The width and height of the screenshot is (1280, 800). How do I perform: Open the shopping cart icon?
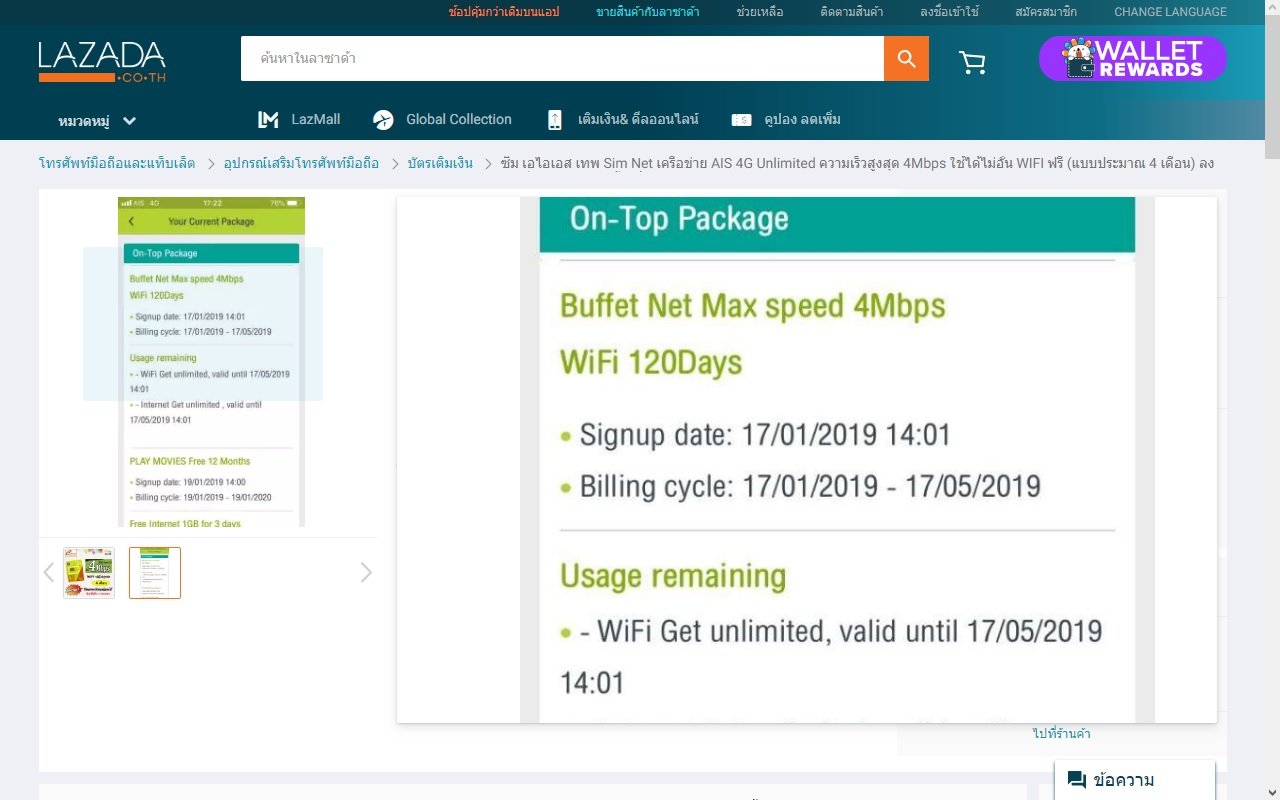[972, 62]
